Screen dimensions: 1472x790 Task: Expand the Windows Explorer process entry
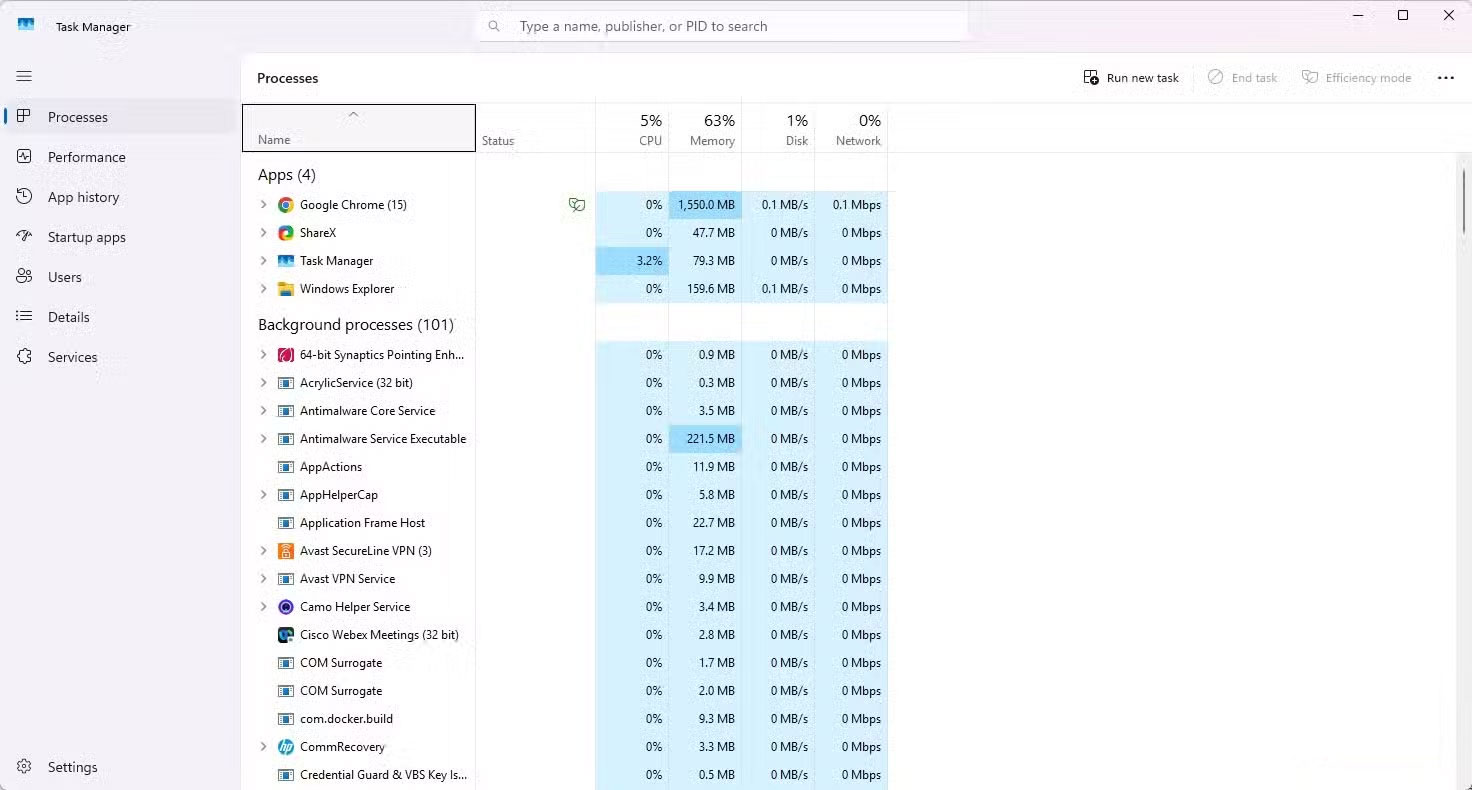pos(263,288)
